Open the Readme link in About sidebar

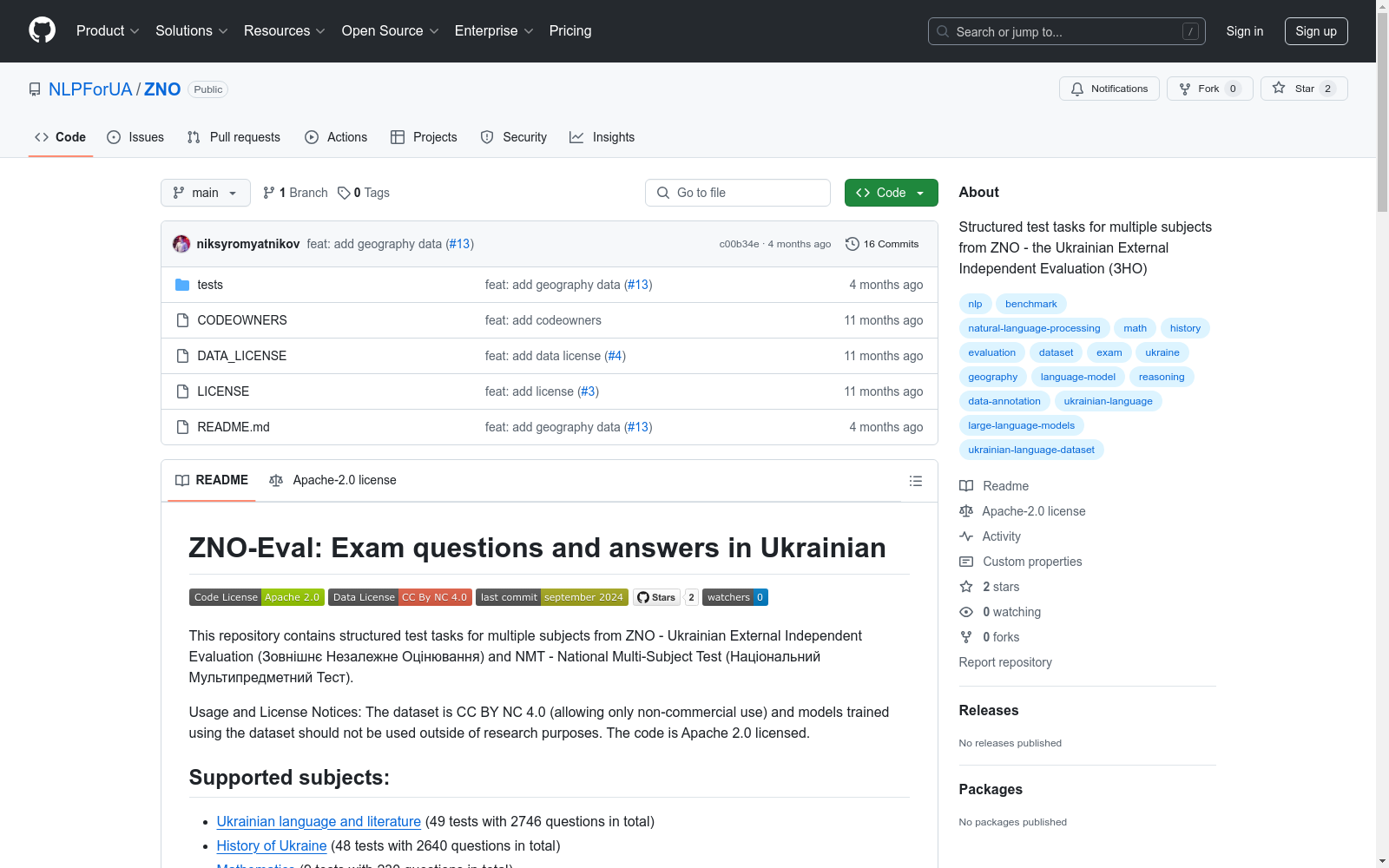994,486
